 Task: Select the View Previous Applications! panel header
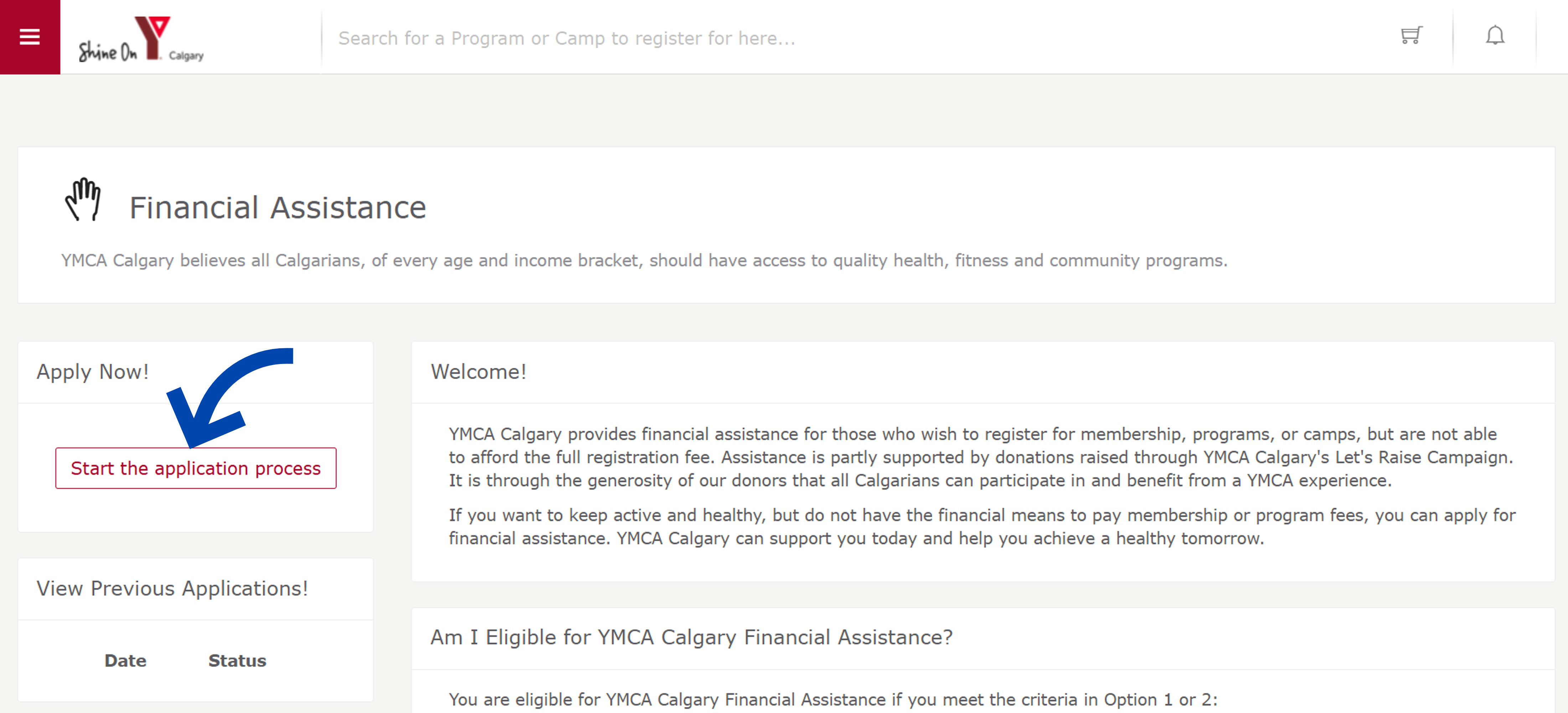(172, 589)
